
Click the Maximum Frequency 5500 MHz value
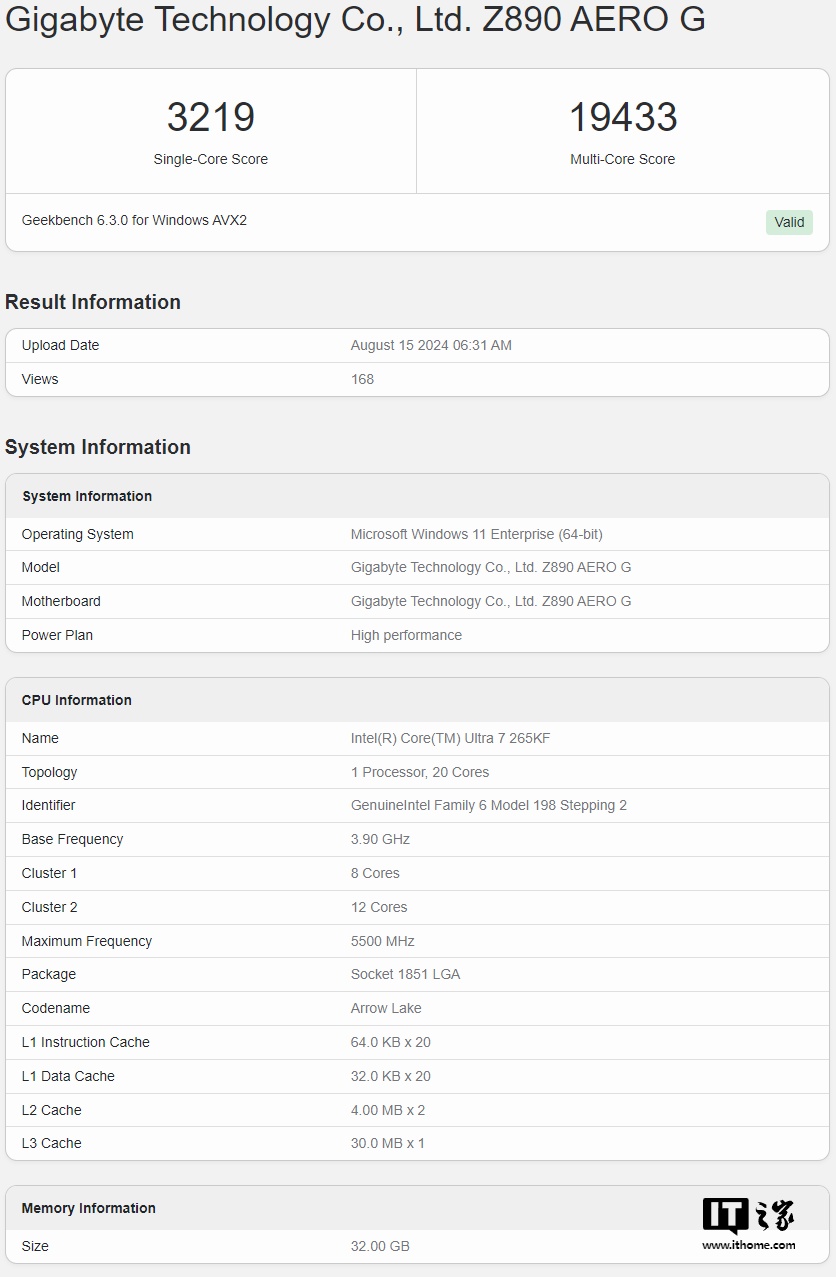click(381, 941)
